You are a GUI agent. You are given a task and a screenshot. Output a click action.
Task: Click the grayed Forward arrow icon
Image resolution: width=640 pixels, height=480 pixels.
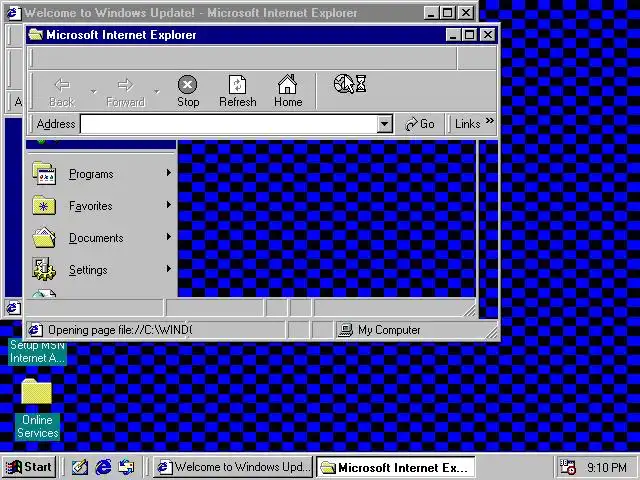pos(125,85)
